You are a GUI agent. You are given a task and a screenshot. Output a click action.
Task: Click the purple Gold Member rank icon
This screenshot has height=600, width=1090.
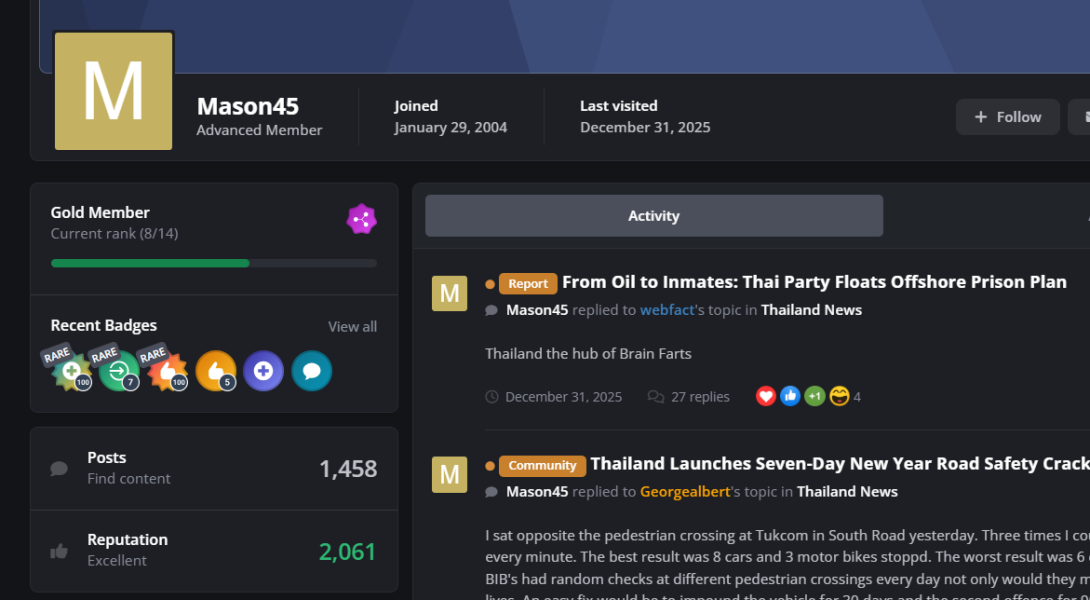(x=361, y=219)
